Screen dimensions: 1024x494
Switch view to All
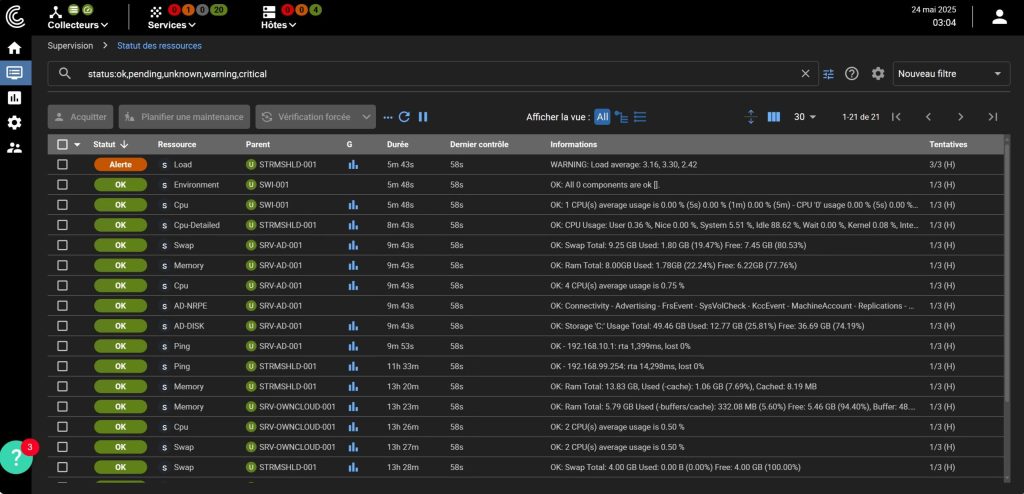[x=602, y=117]
